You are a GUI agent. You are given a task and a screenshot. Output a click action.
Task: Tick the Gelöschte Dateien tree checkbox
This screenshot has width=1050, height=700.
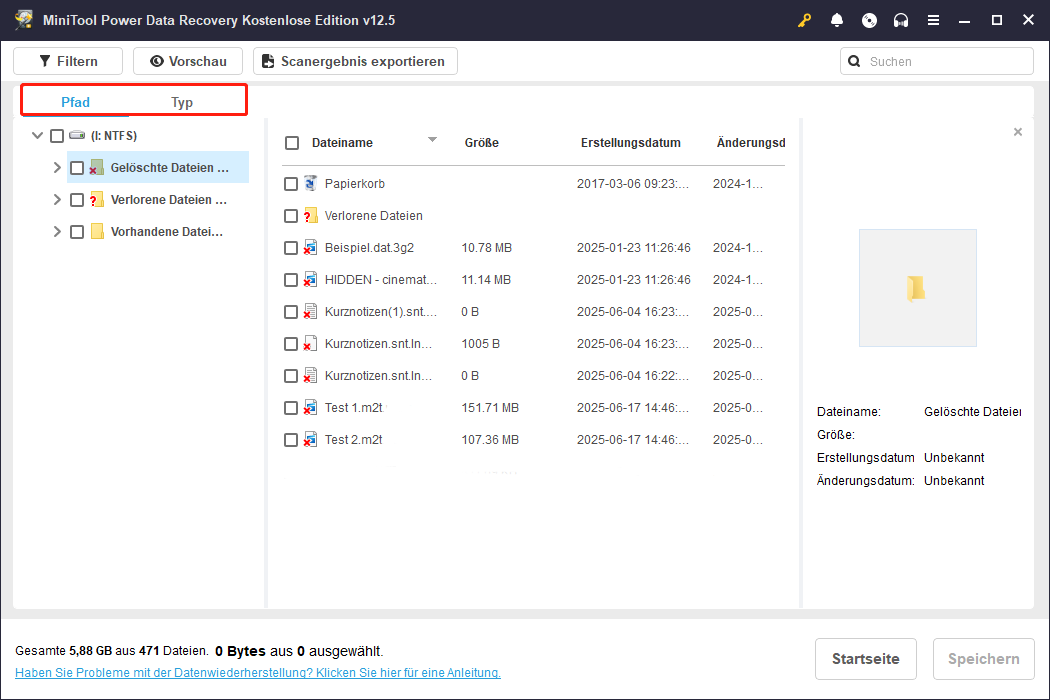coord(77,168)
